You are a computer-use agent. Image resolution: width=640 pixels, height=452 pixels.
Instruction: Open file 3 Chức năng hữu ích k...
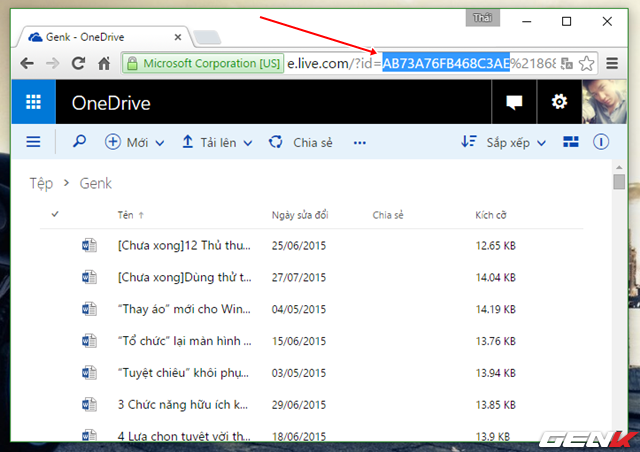point(183,404)
